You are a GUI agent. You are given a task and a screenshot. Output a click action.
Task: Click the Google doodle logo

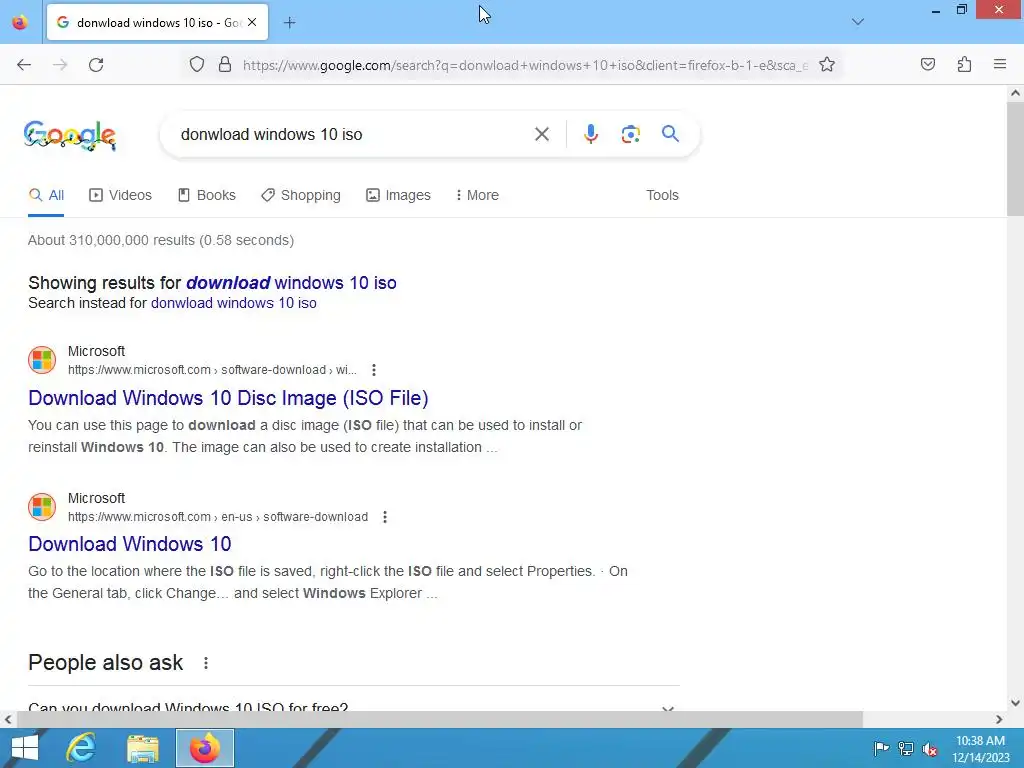[70, 135]
